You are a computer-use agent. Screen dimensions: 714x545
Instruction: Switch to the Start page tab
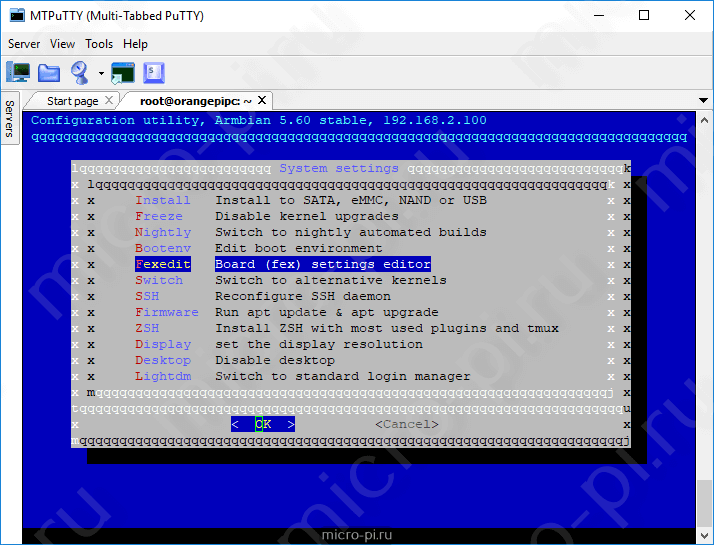point(72,101)
